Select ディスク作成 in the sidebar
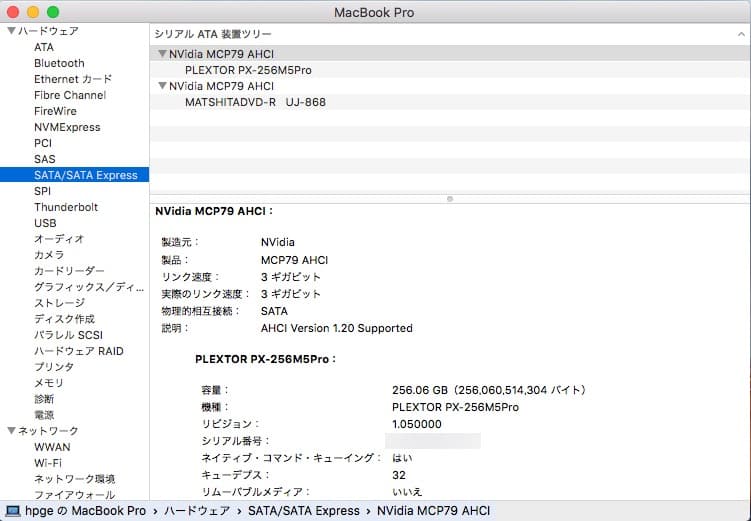The image size is (751, 521). (64, 319)
